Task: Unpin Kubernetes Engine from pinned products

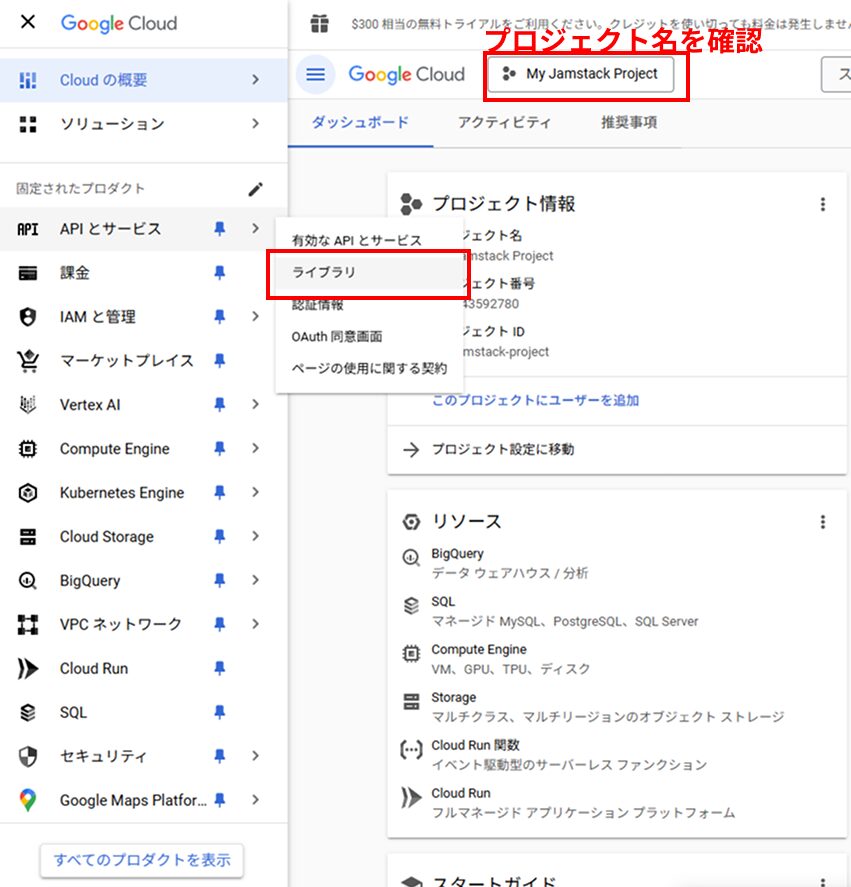Action: pyautogui.click(x=220, y=492)
